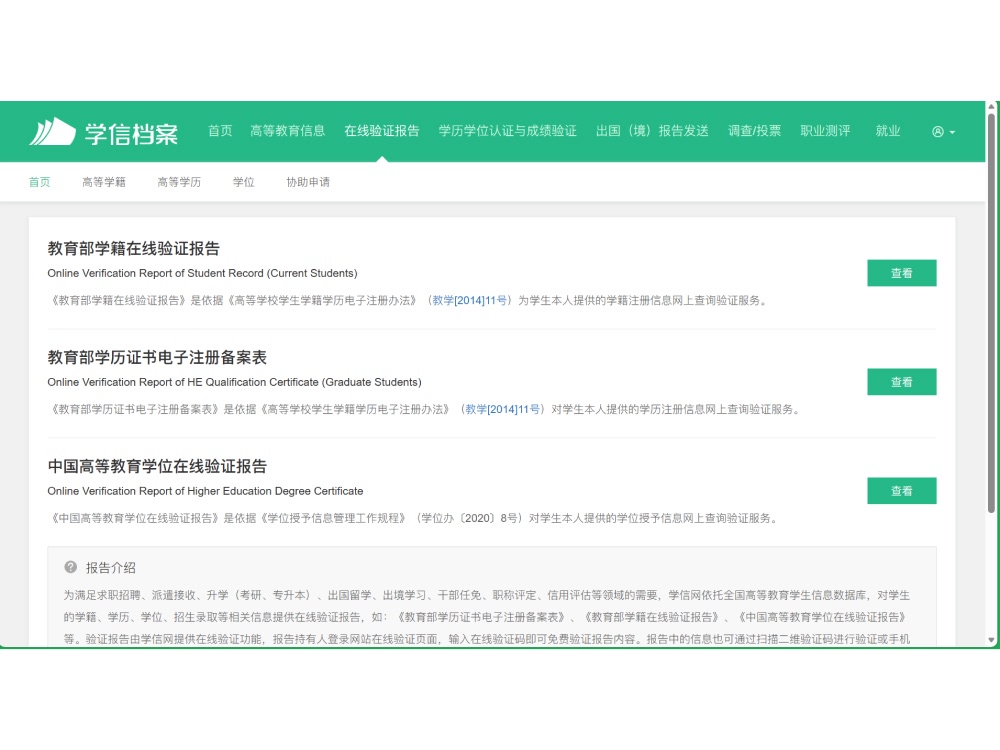Click the 教育部学籍在线验证报告 heading
This screenshot has width=1000, height=750.
(133, 249)
